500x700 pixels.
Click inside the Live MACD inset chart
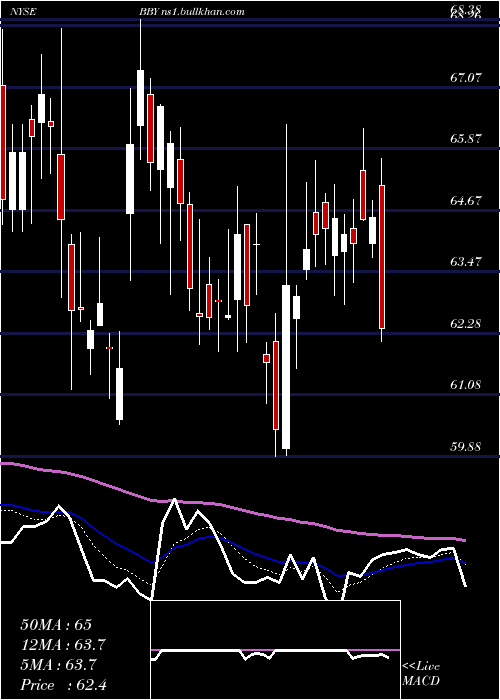click(275, 650)
